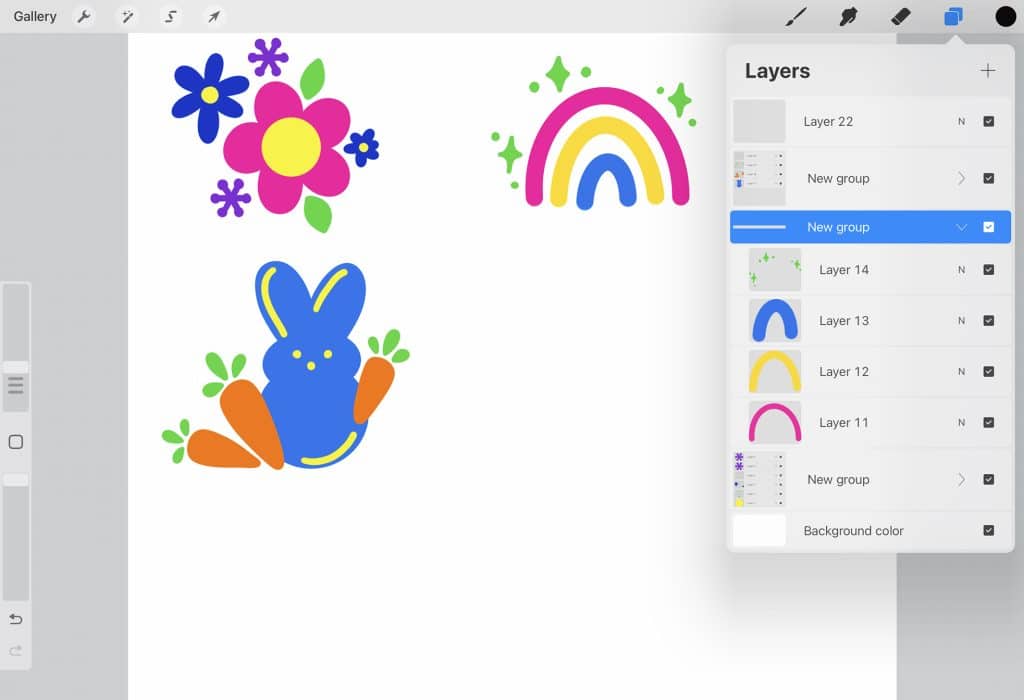
Task: Open the black active color picker
Action: [1006, 16]
